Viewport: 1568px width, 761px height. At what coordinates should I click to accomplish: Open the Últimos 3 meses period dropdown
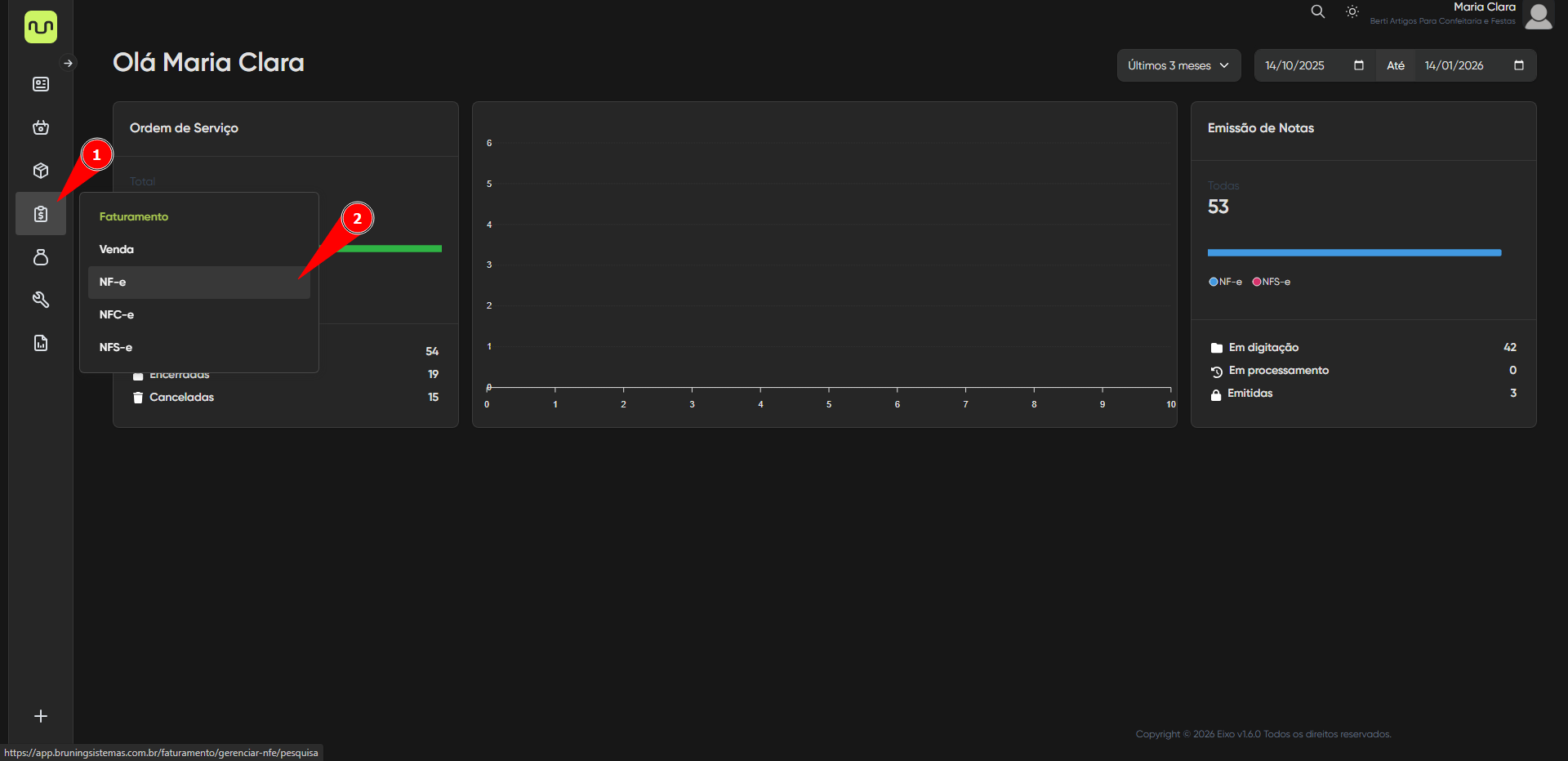[x=1178, y=65]
